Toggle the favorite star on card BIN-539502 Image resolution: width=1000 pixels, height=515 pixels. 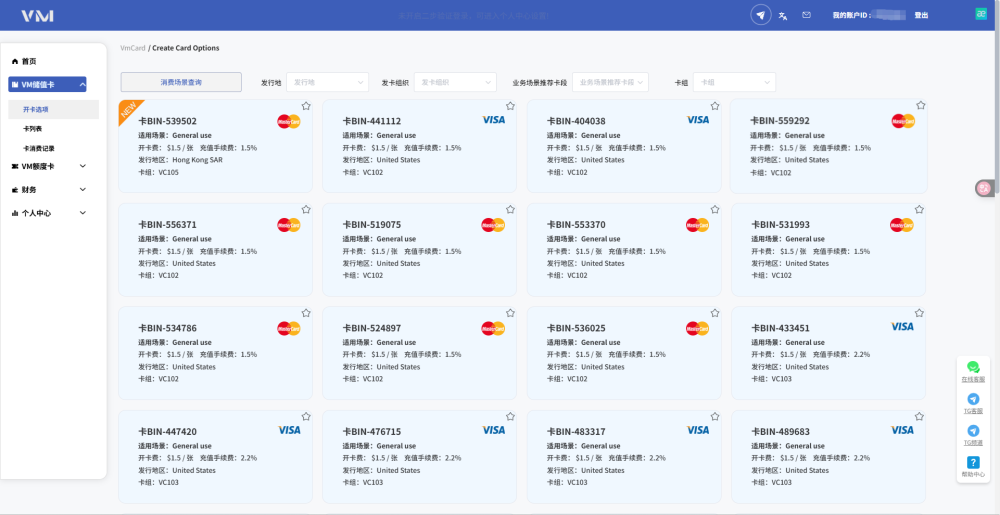(x=305, y=106)
